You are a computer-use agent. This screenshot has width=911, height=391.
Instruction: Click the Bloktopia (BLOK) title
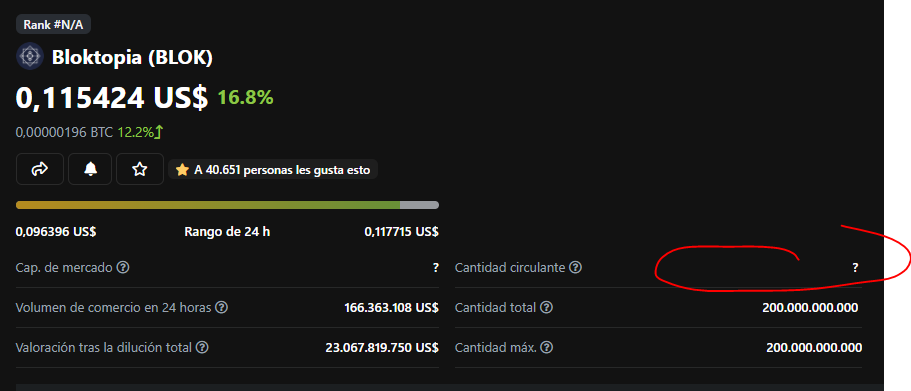[132, 57]
